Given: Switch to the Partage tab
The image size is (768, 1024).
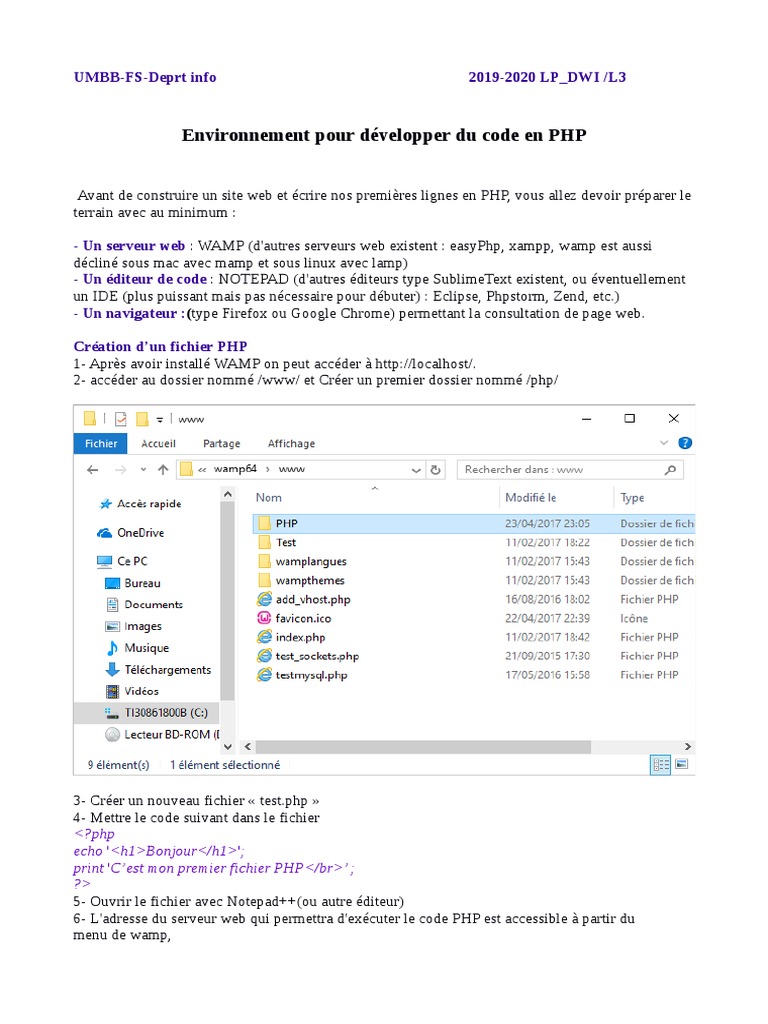Looking at the screenshot, I should click(x=221, y=443).
